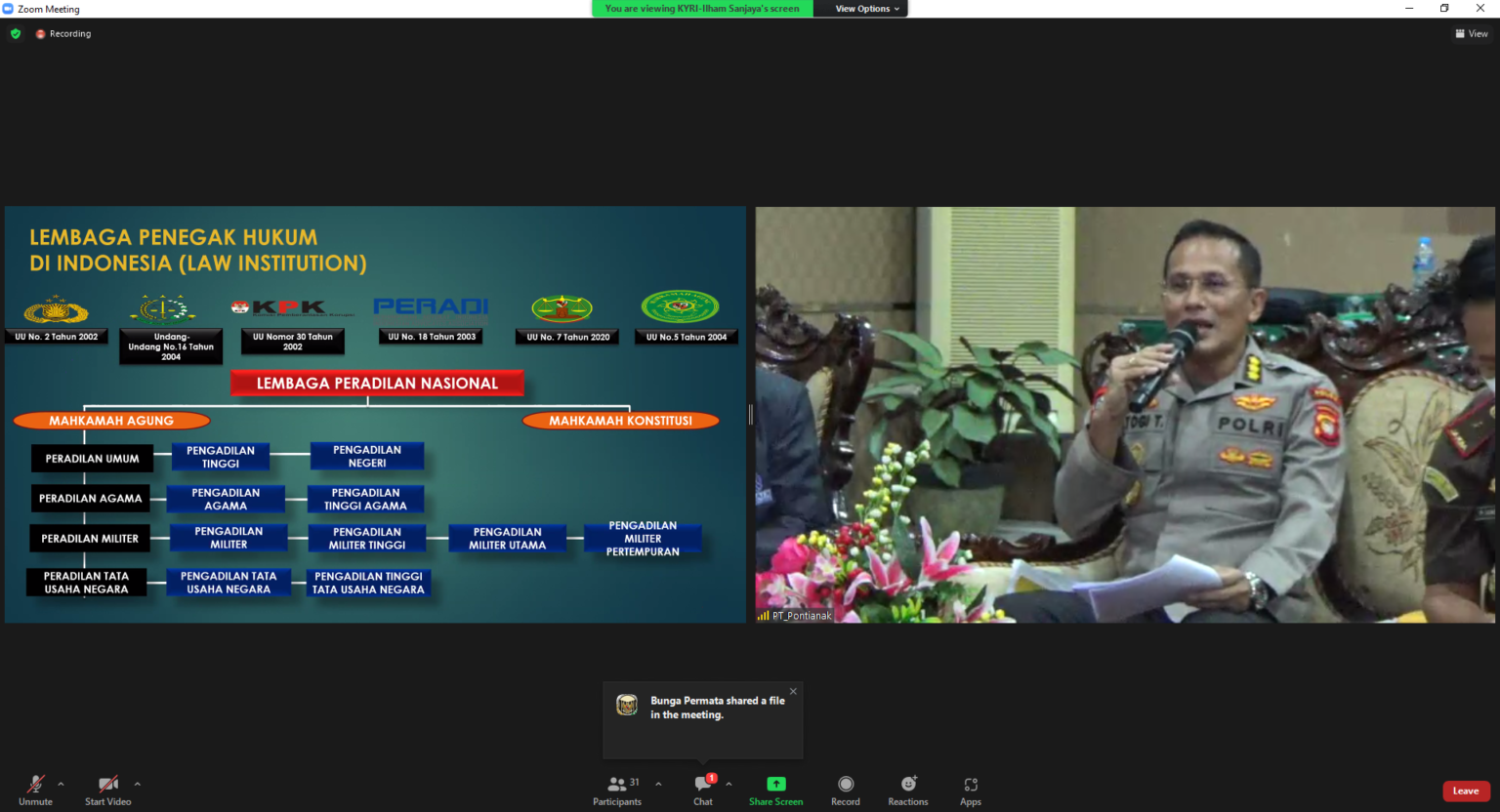Unmute the microphone
This screenshot has width=1500, height=812.
(35, 790)
